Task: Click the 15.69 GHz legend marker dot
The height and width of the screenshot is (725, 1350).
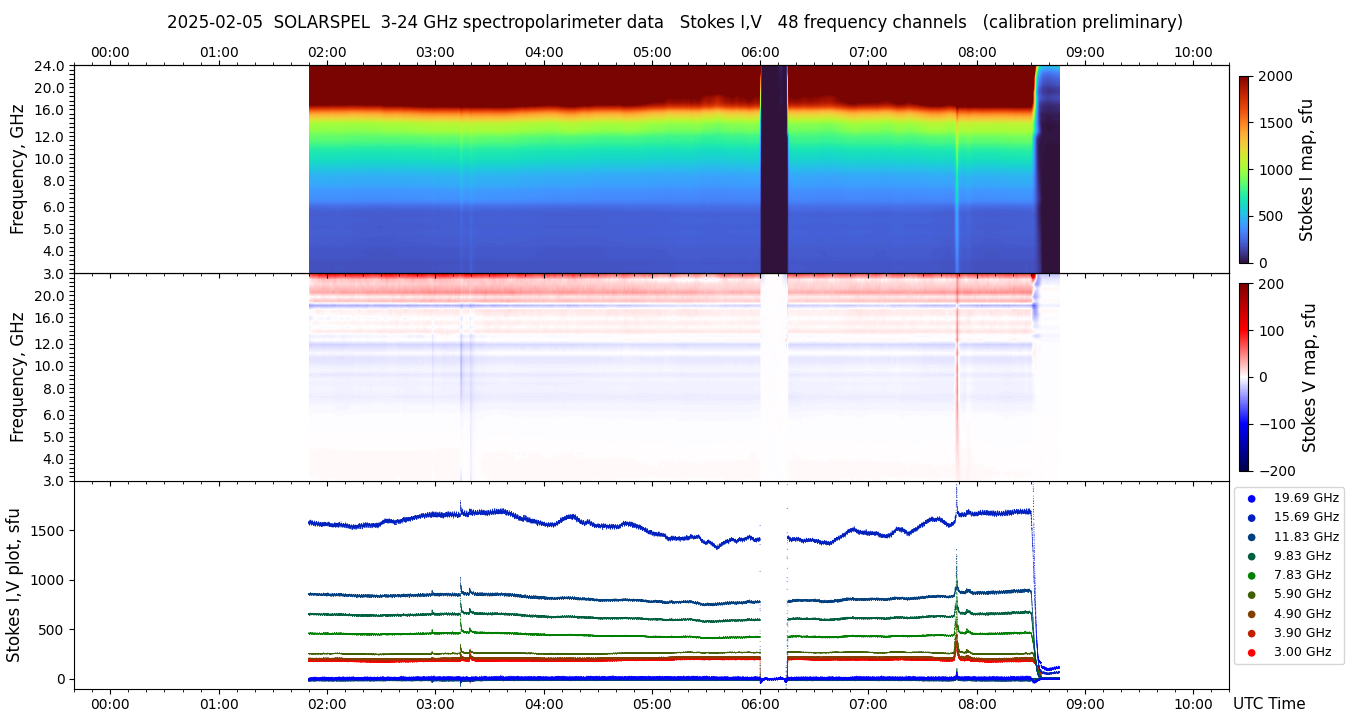Action: [x=1251, y=517]
